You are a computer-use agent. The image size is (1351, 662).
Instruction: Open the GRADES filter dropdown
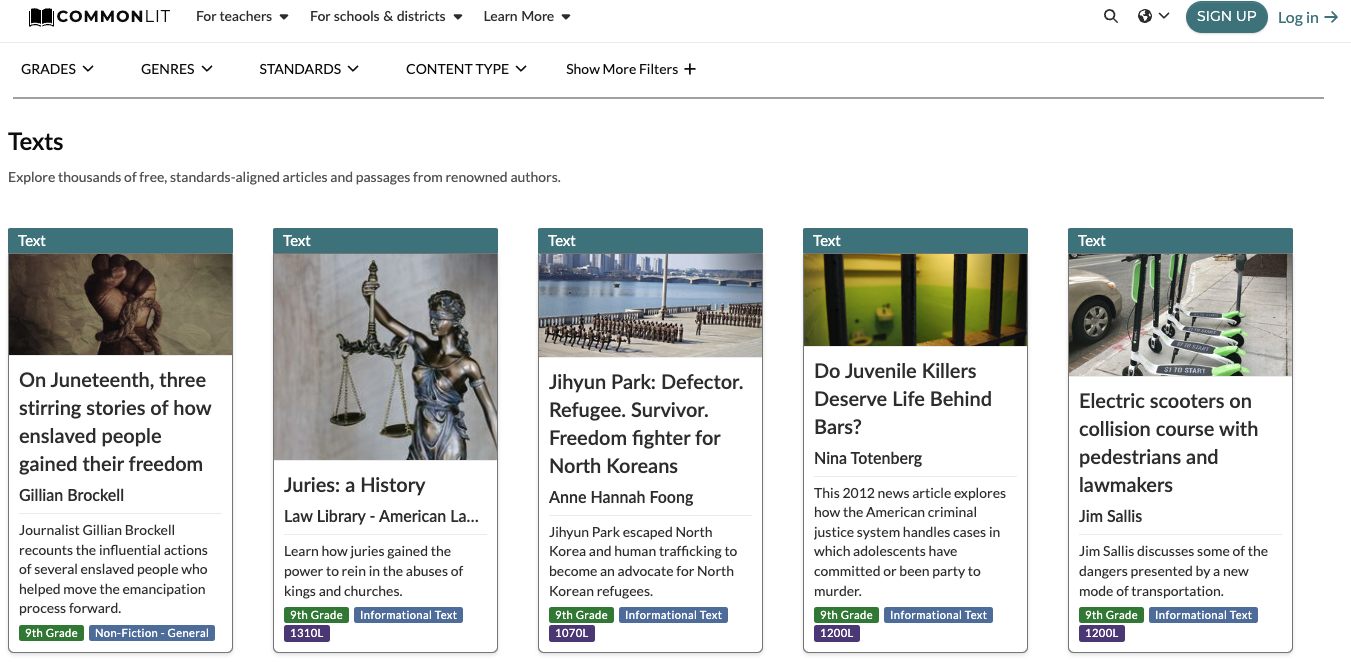coord(58,69)
